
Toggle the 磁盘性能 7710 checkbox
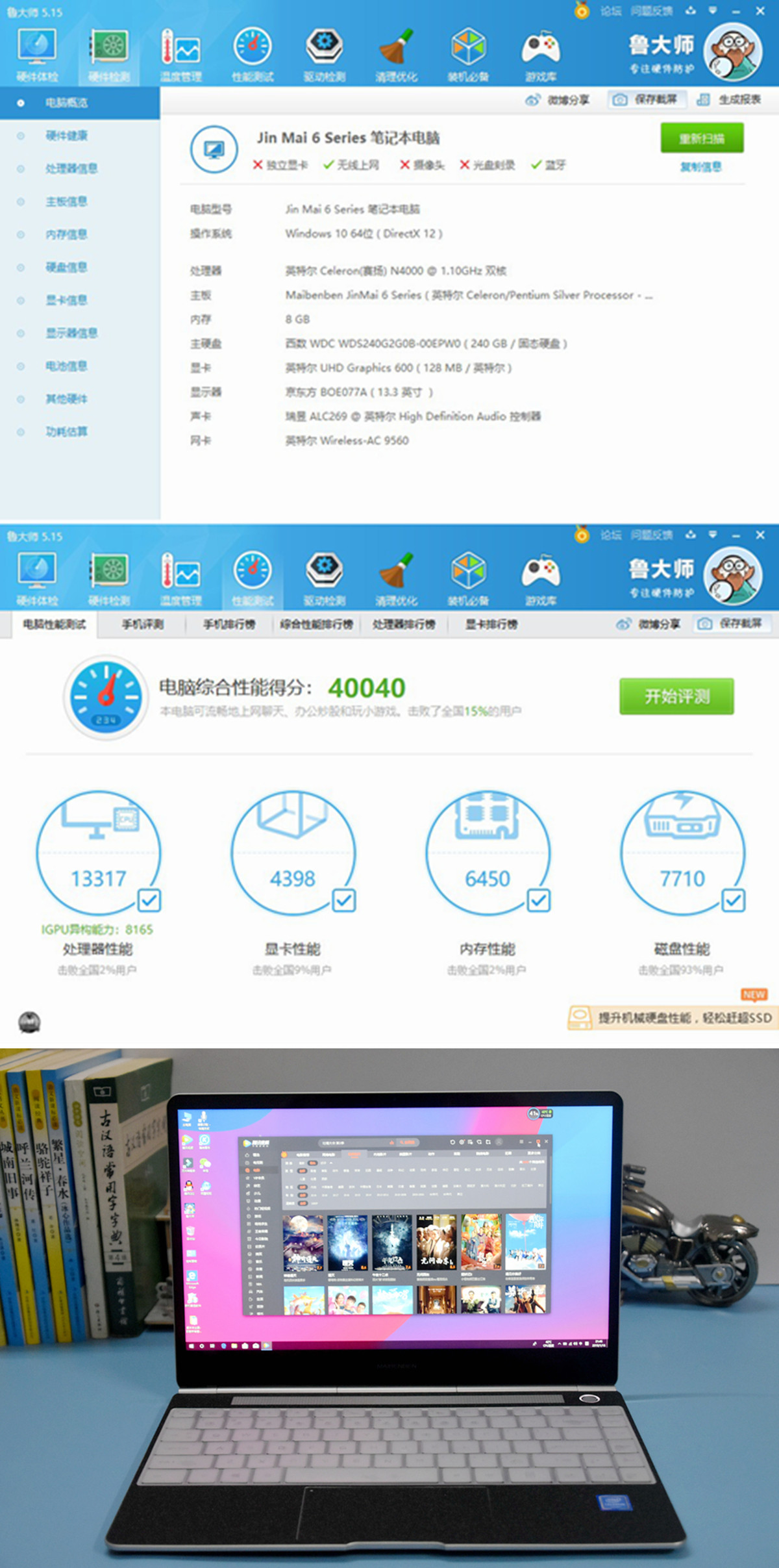(734, 900)
